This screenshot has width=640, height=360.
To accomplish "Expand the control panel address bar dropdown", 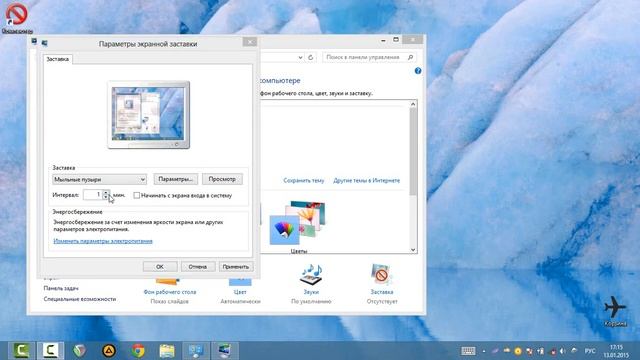I will (x=300, y=58).
